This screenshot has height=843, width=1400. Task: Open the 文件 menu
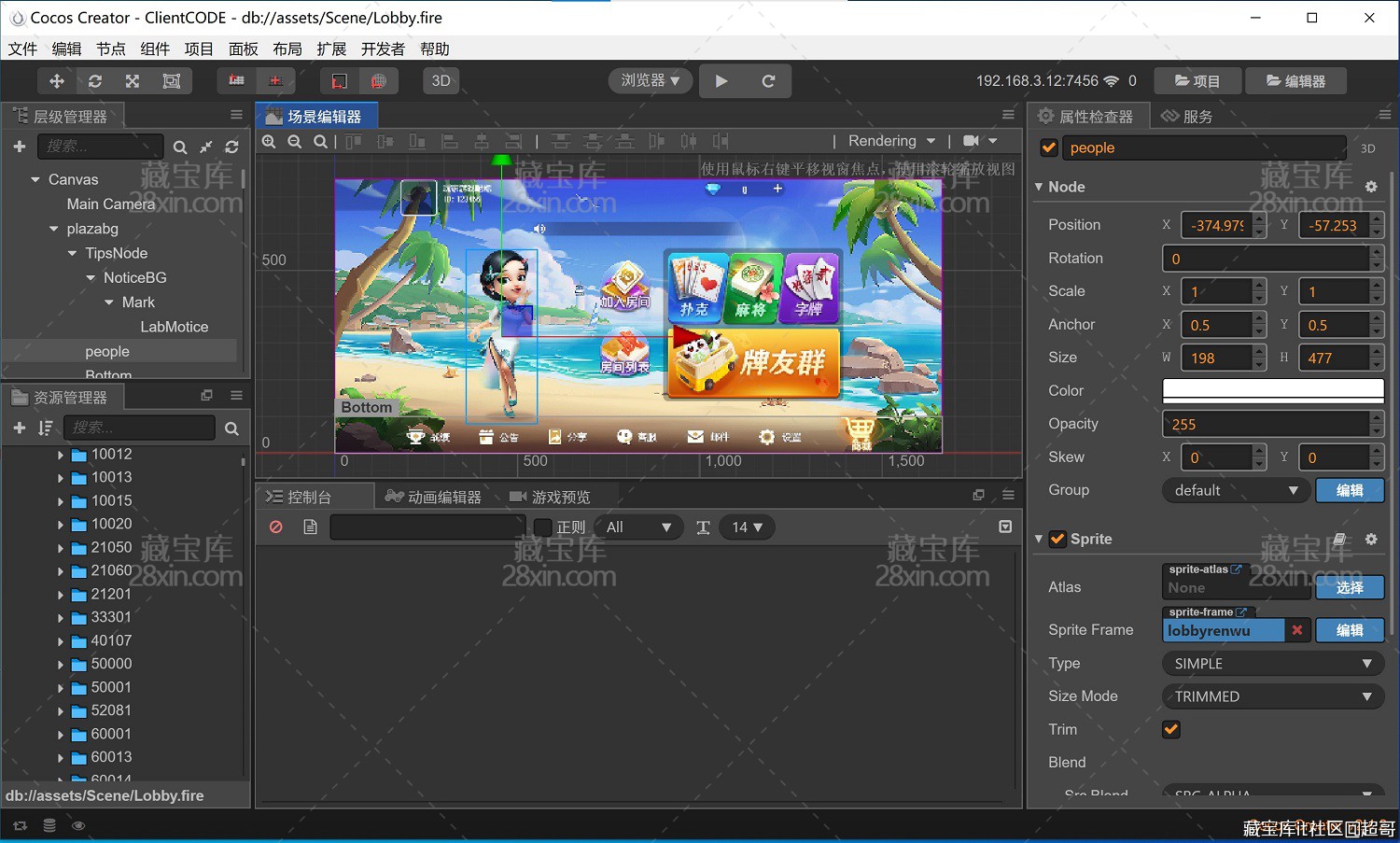click(x=22, y=49)
